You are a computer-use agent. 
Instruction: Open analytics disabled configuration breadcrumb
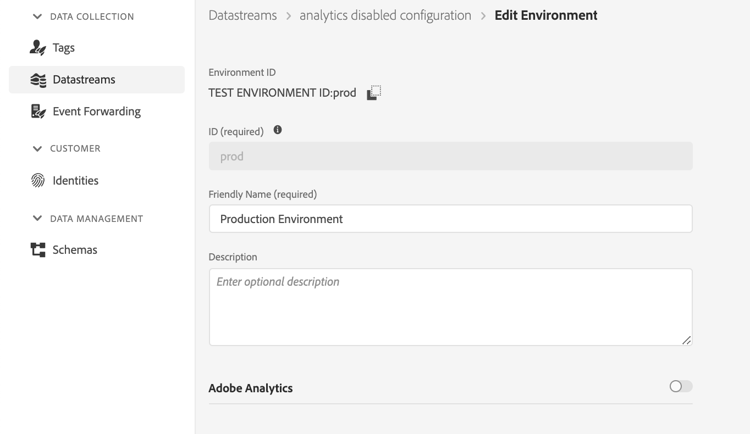(x=385, y=16)
